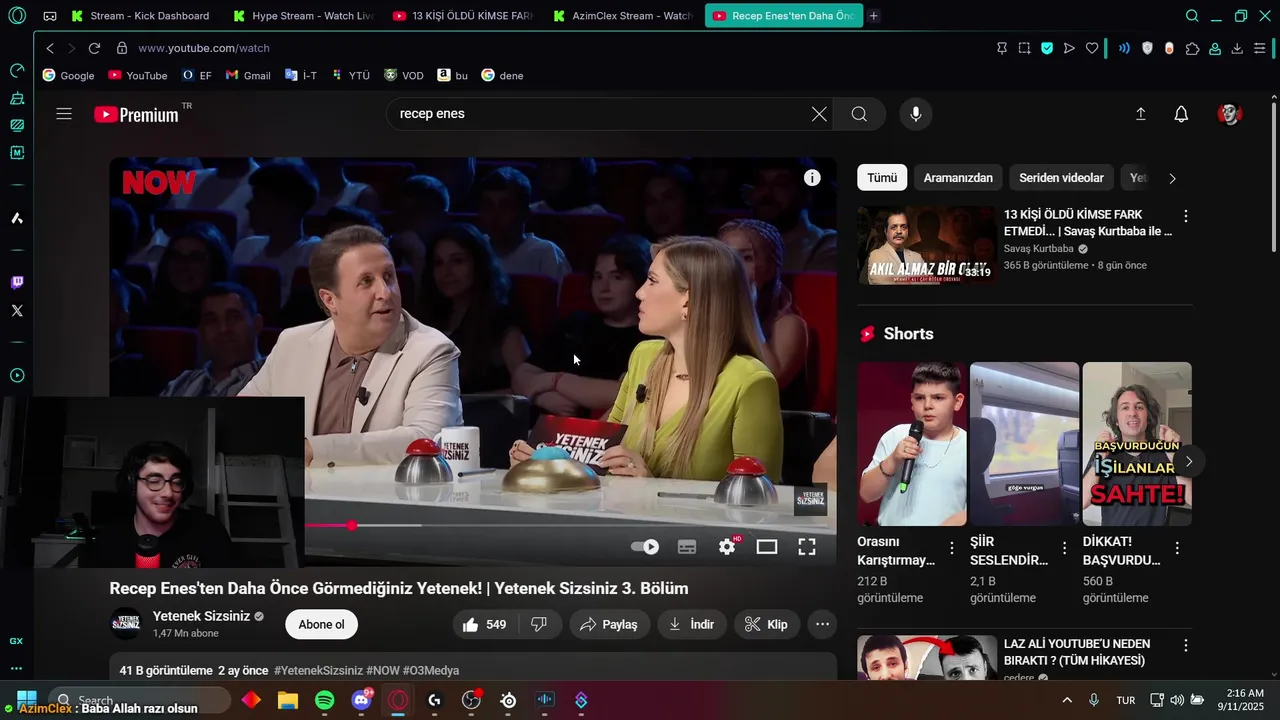The height and width of the screenshot is (720, 1280).
Task: Switch the player to theater mode
Action: click(x=767, y=546)
